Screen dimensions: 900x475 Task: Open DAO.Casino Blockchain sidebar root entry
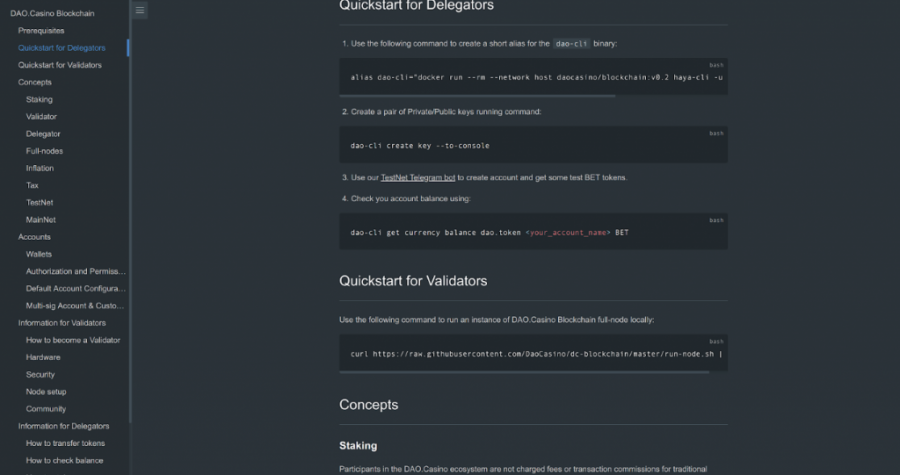[52, 13]
